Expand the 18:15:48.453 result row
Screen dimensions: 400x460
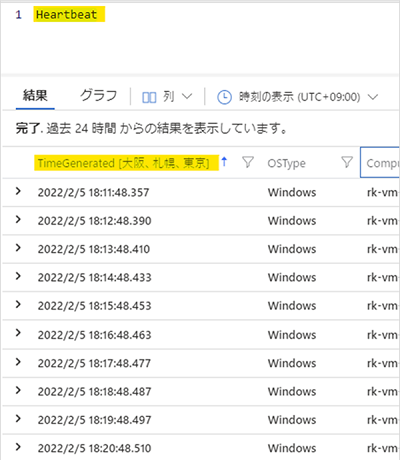pyautogui.click(x=18, y=304)
